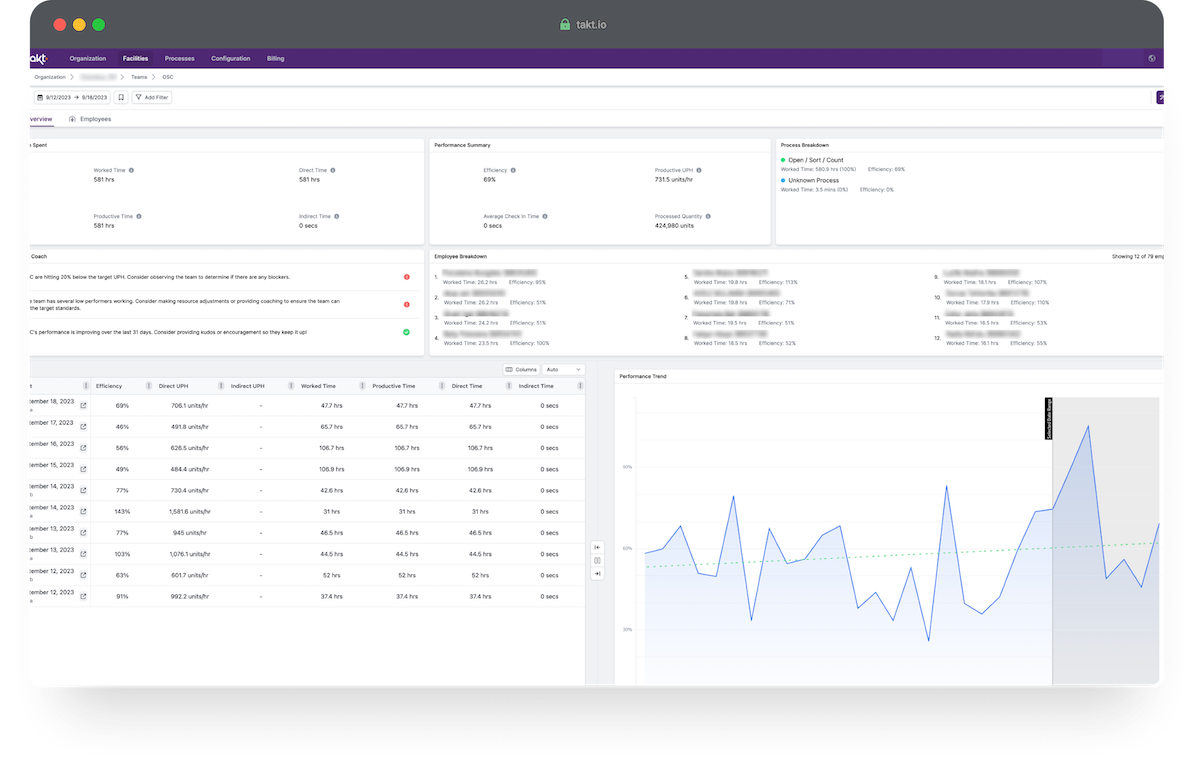Click the red alert icon for the target UPH insight
Viewport: 1200px width, 771px height.
[407, 277]
